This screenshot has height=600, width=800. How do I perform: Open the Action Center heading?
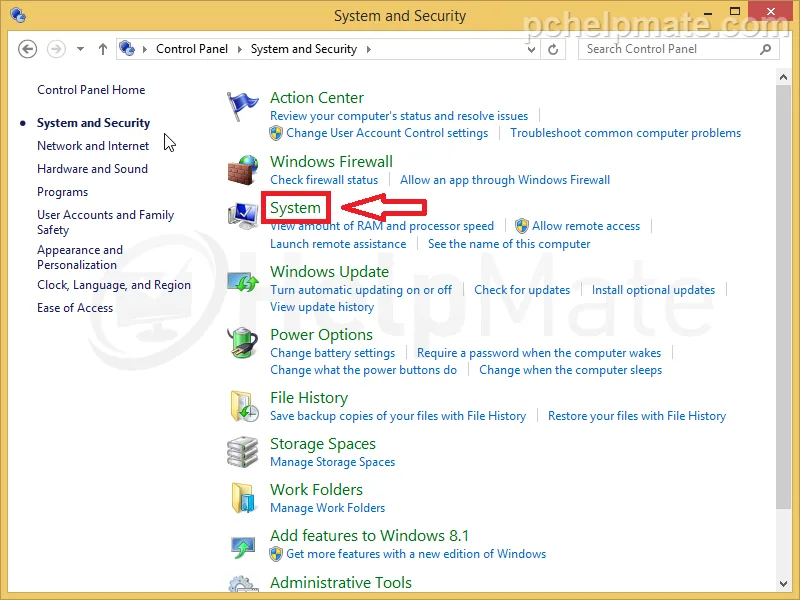point(317,97)
